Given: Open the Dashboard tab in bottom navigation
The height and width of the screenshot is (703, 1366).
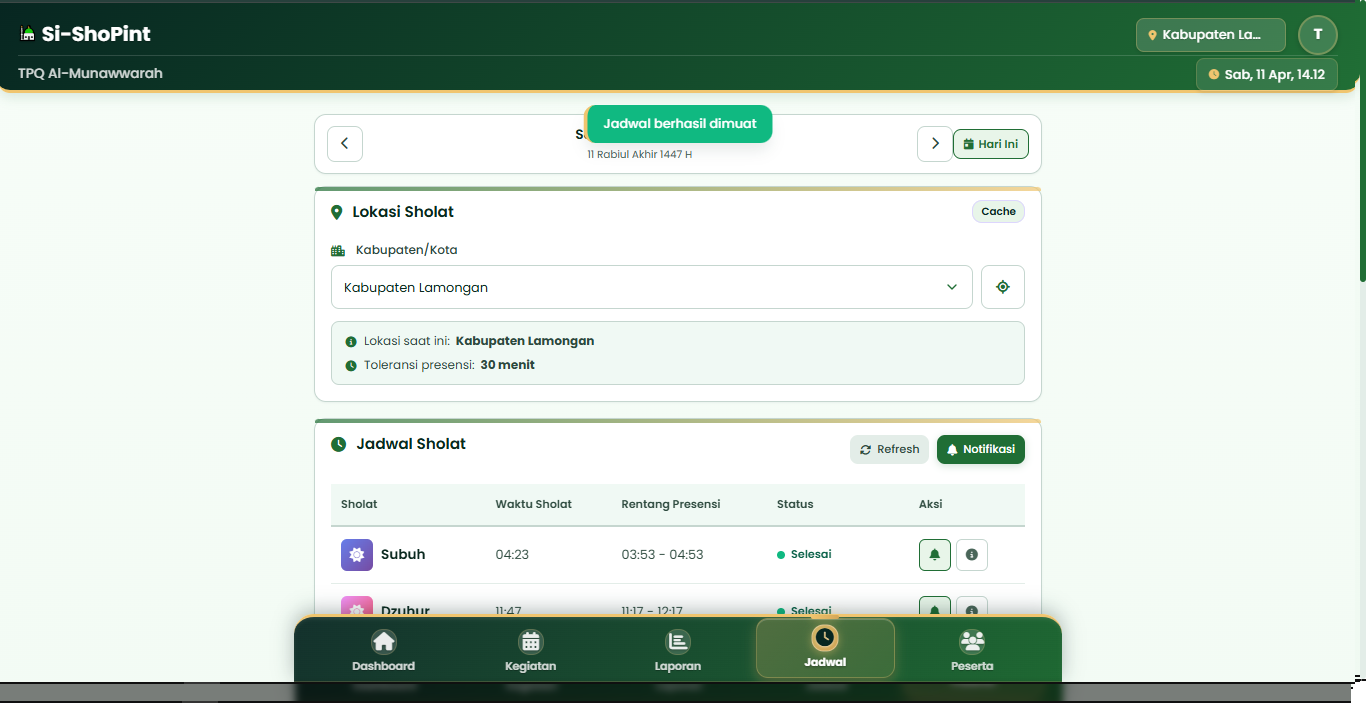Looking at the screenshot, I should pyautogui.click(x=383, y=650).
